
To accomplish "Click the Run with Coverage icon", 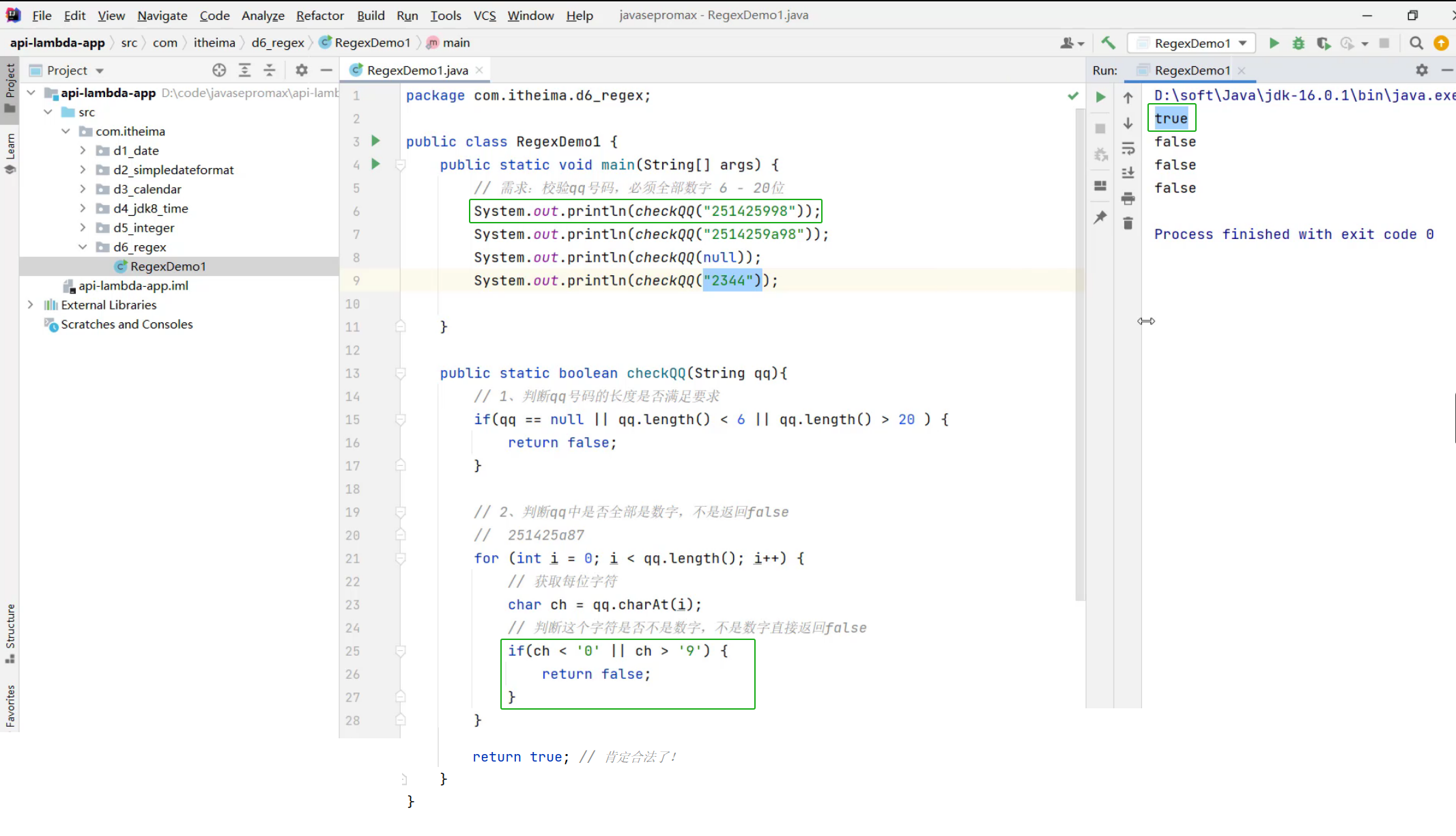I will 1324,43.
